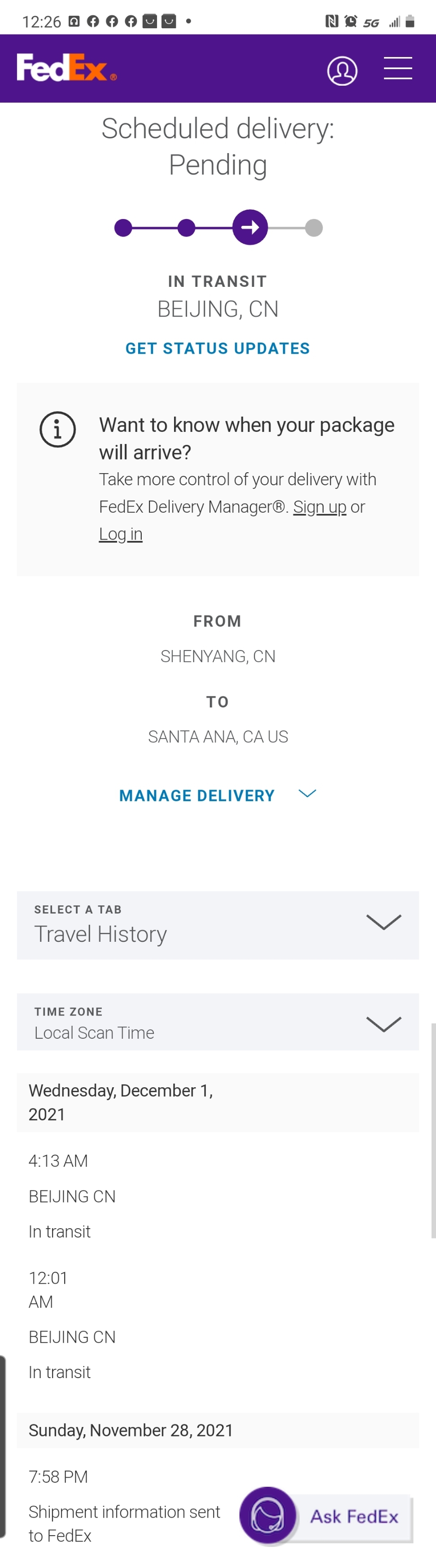Tap the NFC status bar icon

pos(331,21)
